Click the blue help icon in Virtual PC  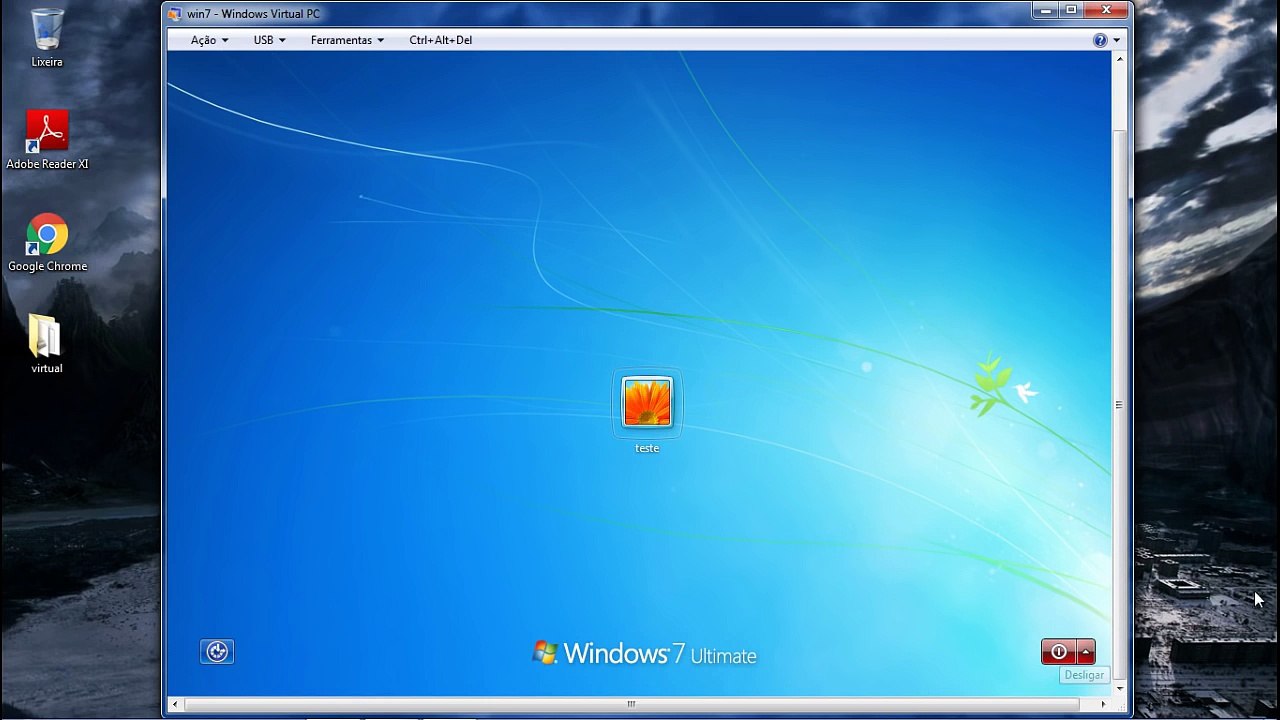click(x=1100, y=40)
